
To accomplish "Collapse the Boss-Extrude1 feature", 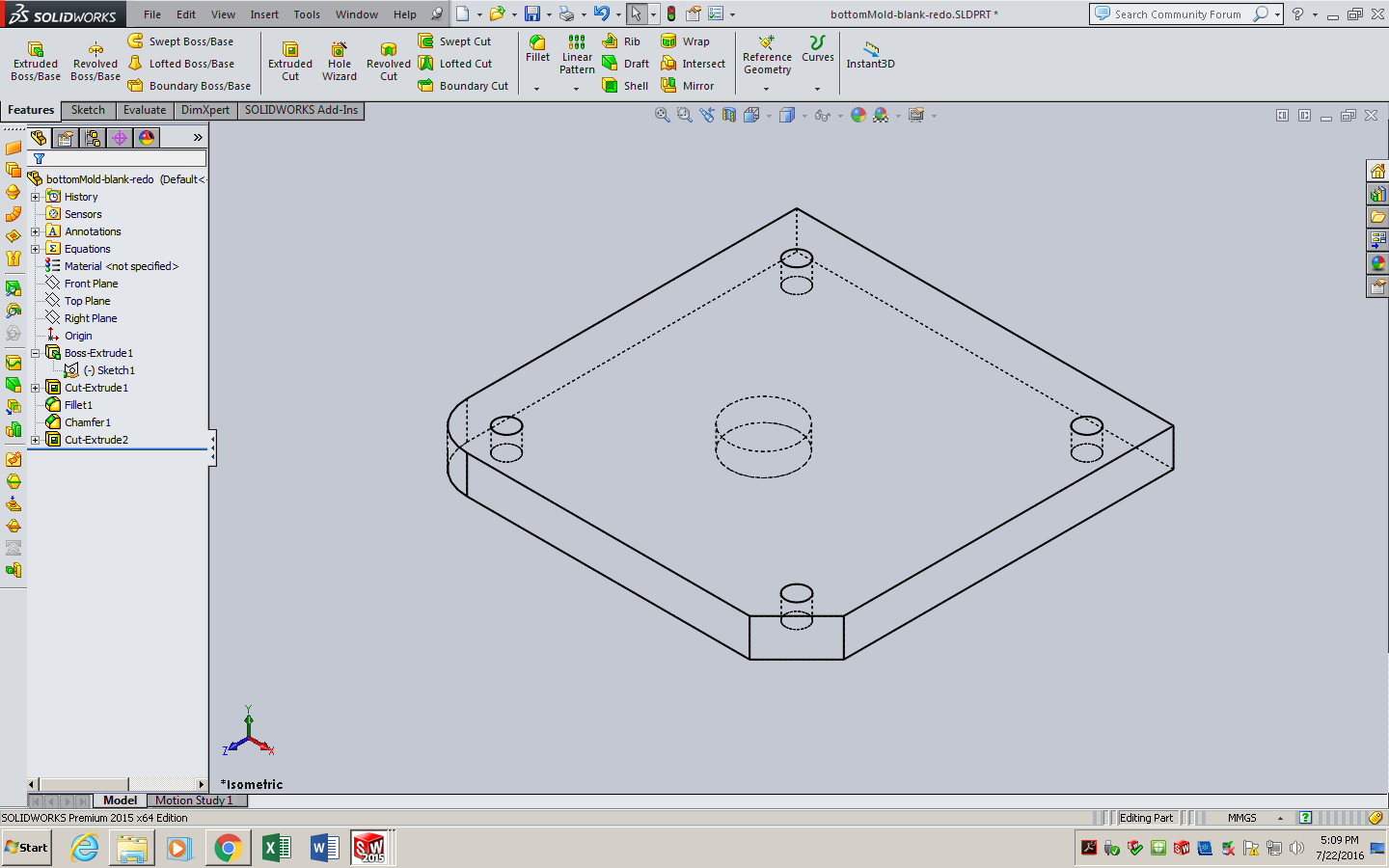I will pyautogui.click(x=35, y=352).
